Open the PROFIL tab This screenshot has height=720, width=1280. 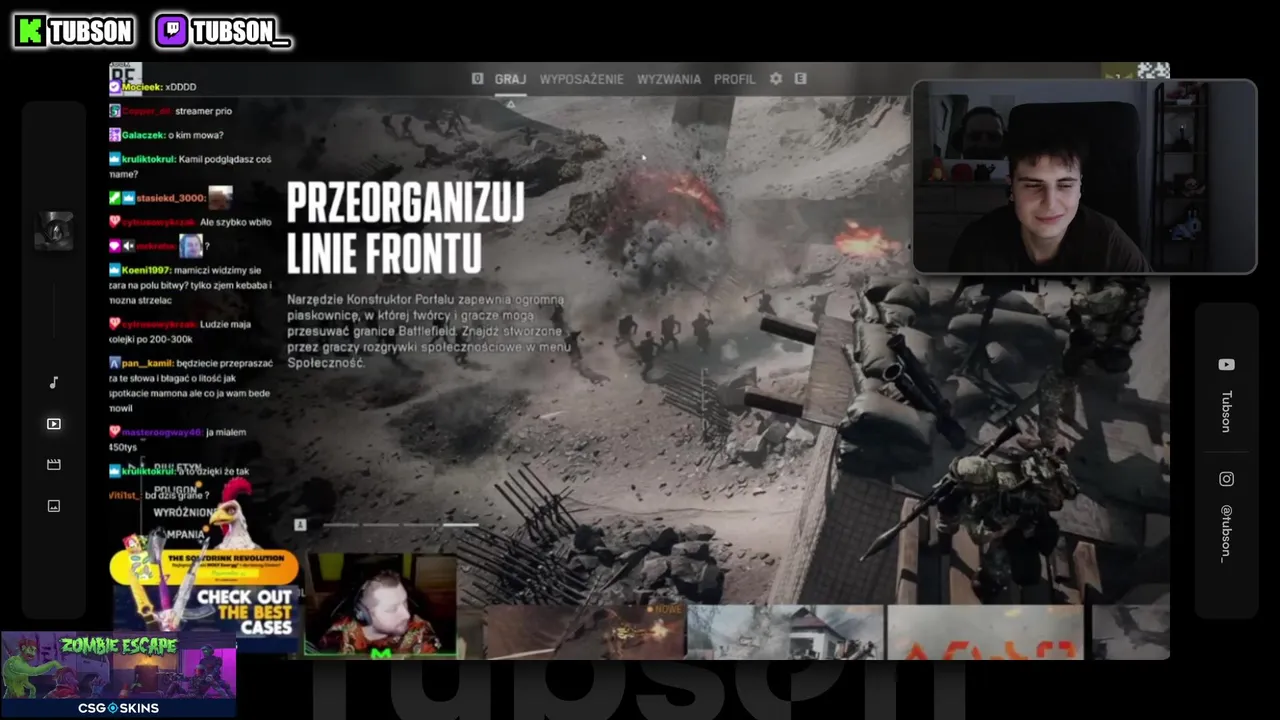pyautogui.click(x=735, y=79)
